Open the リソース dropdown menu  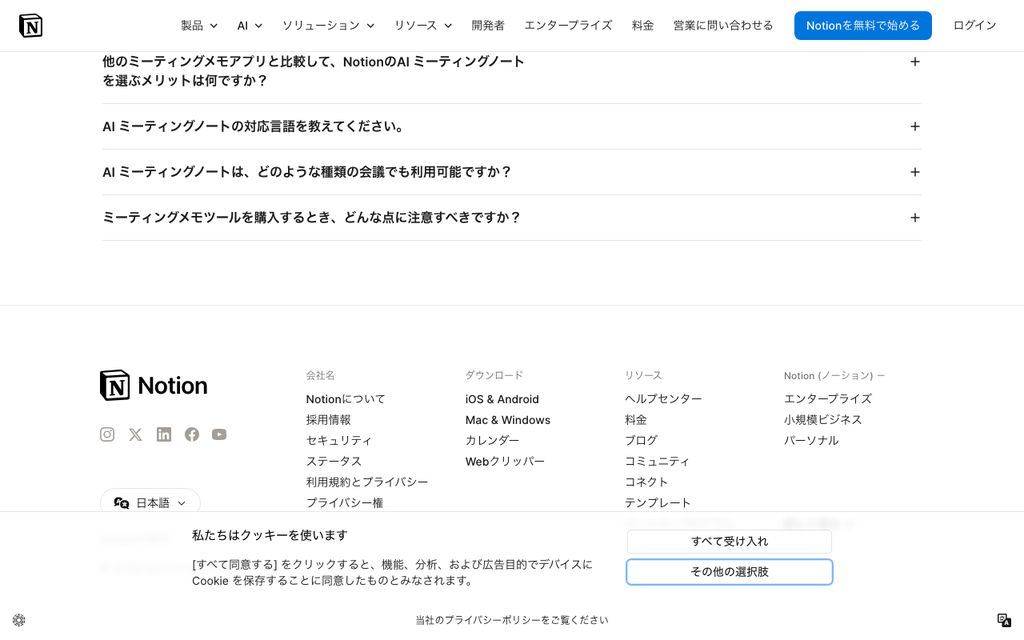[423, 25]
